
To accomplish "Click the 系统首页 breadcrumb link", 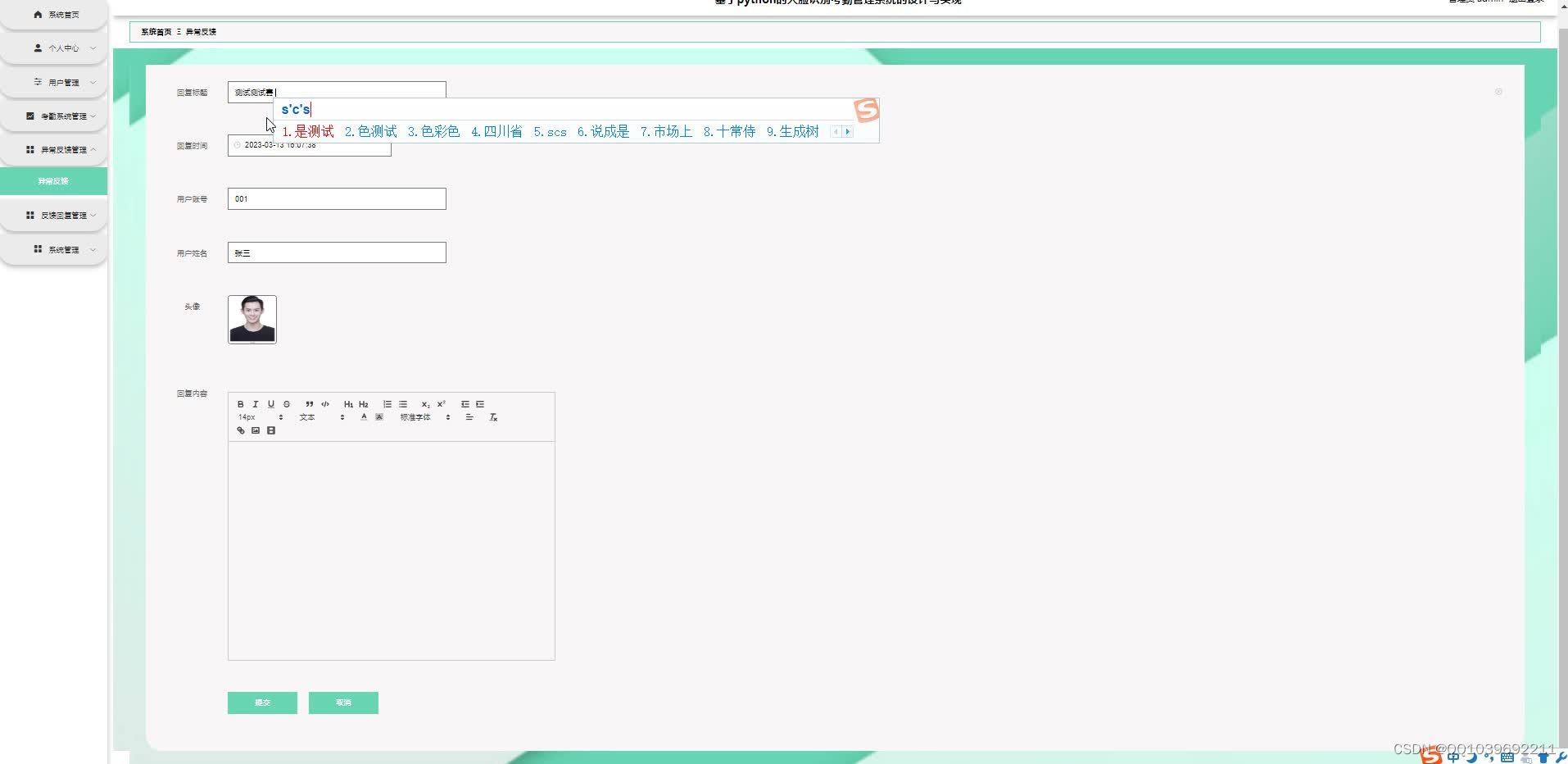I will pyautogui.click(x=156, y=32).
